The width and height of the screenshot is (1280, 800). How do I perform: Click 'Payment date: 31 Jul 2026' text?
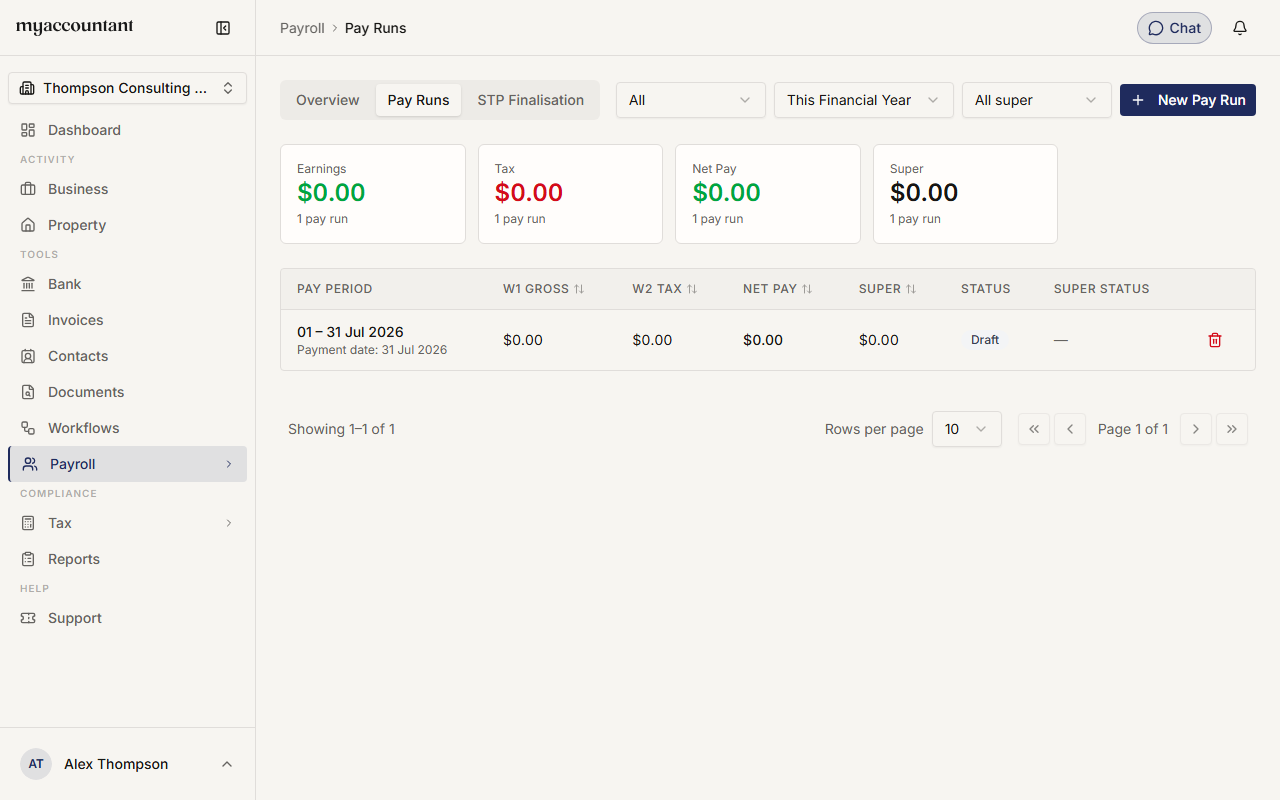372,350
